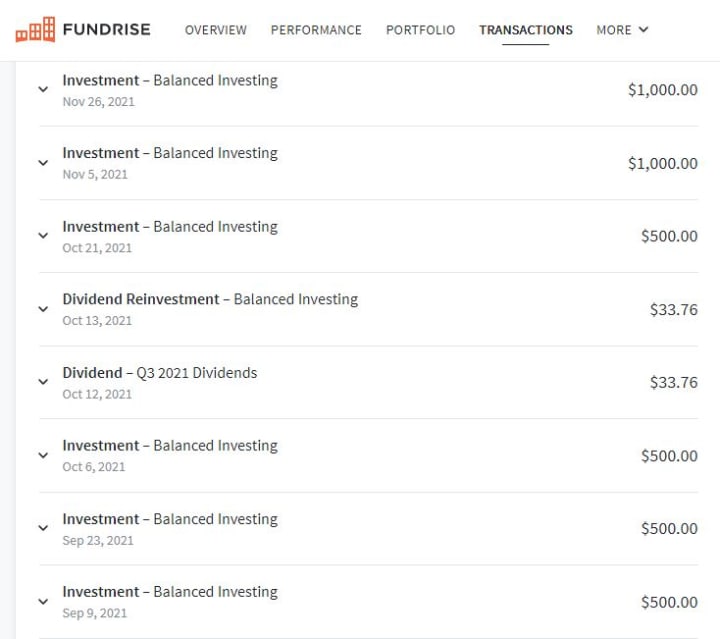Image resolution: width=720 pixels, height=639 pixels.
Task: Expand the Nov 5, 2021 investment row
Action: click(x=43, y=162)
